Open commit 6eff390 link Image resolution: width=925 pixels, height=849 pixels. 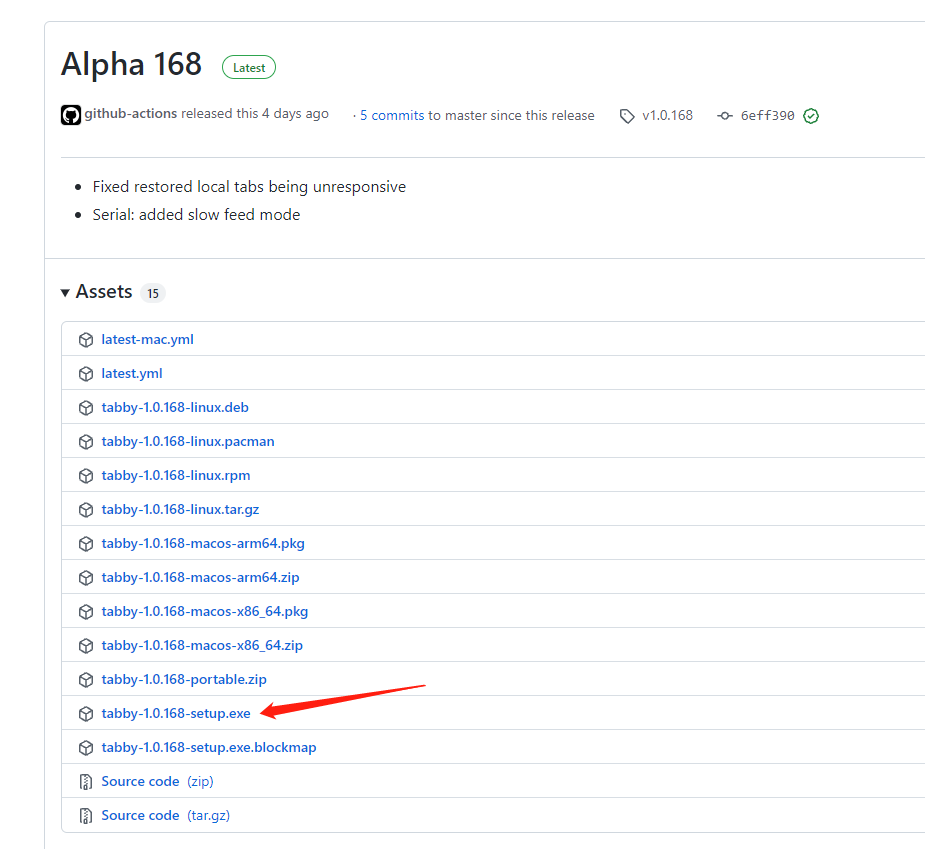(767, 116)
